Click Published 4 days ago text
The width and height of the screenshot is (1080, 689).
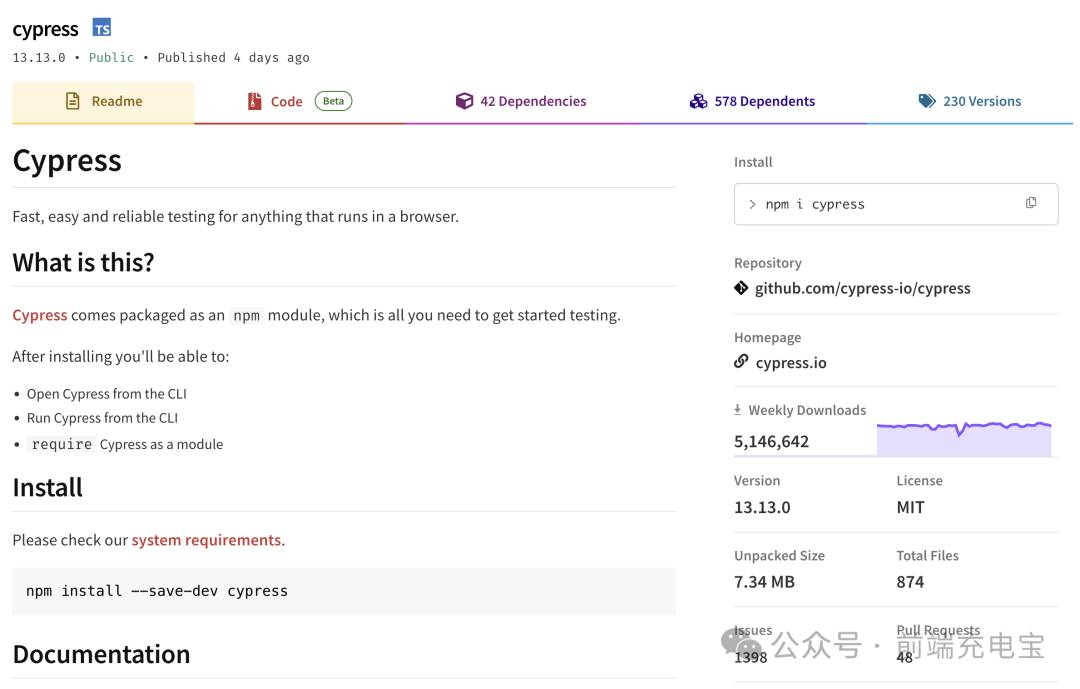(x=233, y=58)
